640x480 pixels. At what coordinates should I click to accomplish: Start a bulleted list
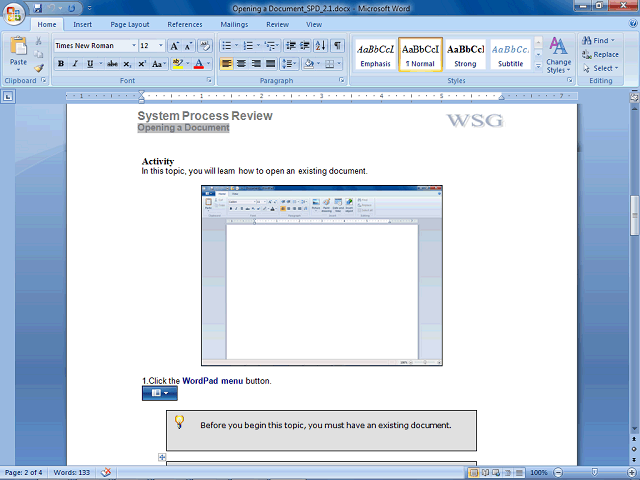[x=227, y=46]
